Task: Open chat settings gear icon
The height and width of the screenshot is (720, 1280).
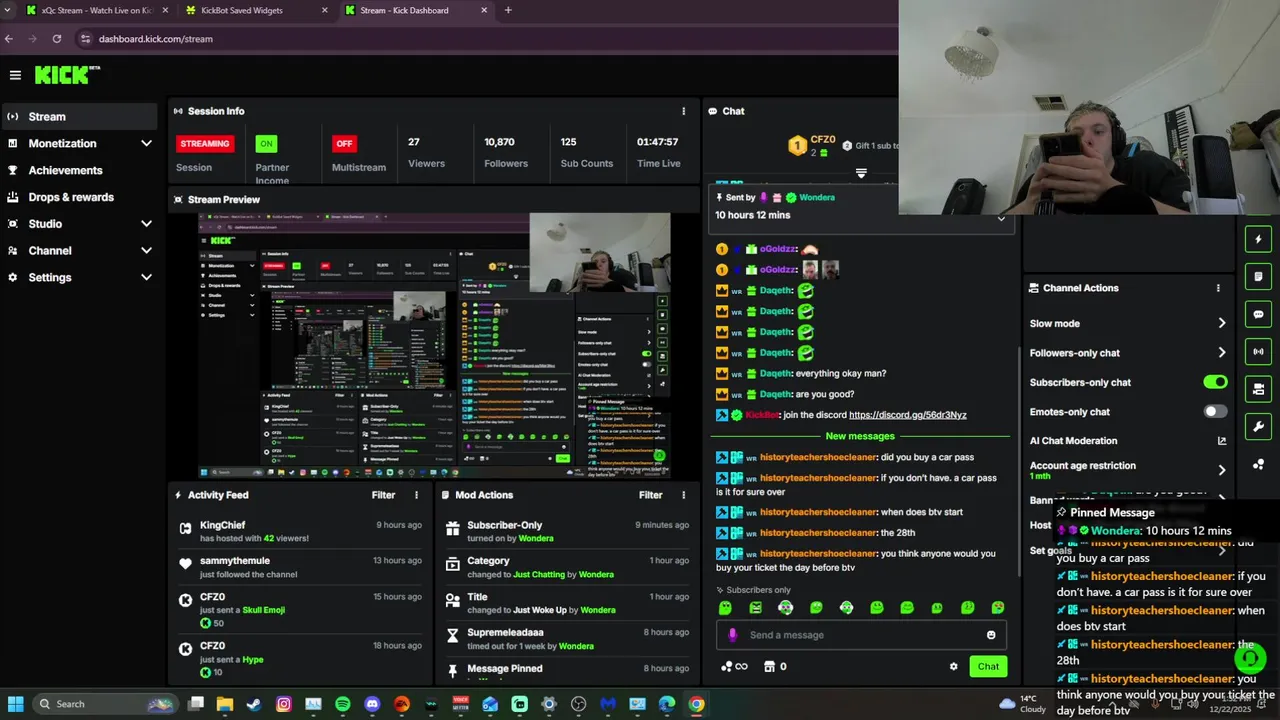Action: 953,666
